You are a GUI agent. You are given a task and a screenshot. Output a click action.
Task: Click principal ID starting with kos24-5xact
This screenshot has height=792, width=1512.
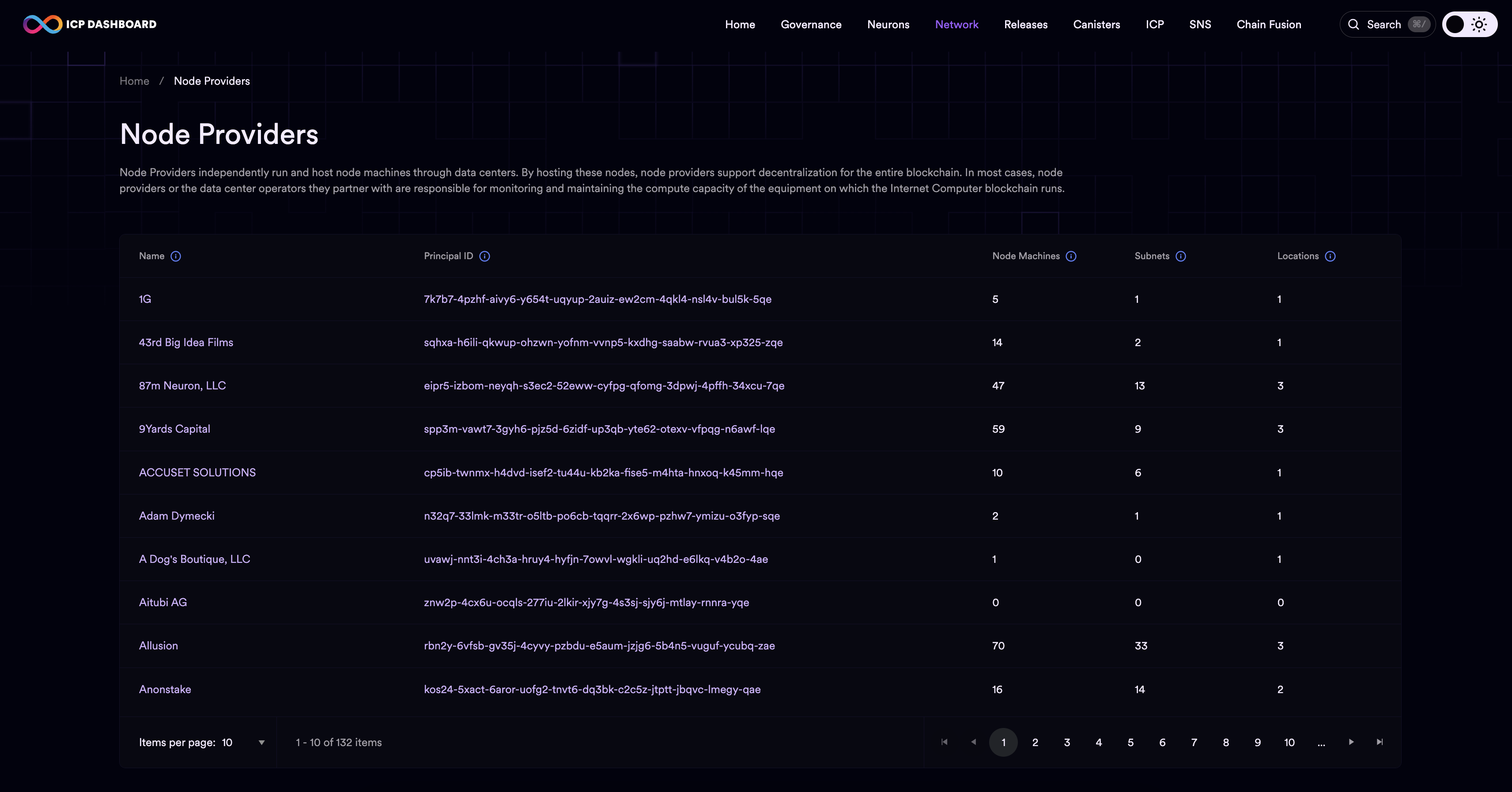click(x=592, y=690)
